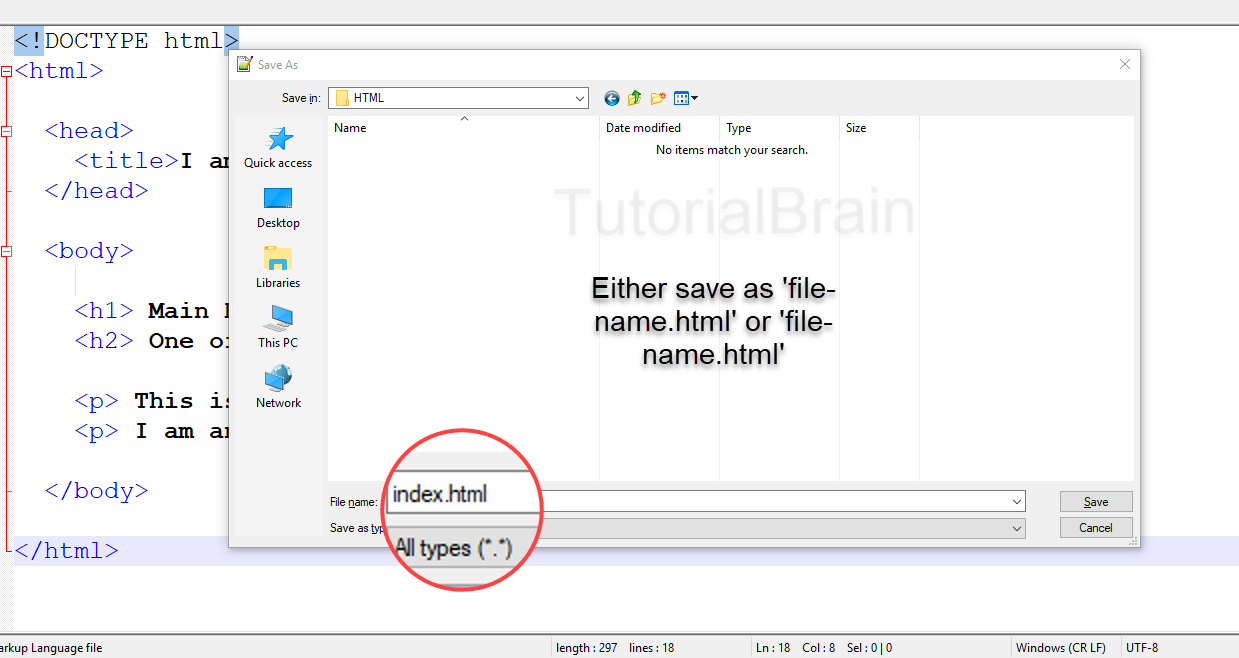Click the 'Save in:' label
Image resolution: width=1239 pixels, height=658 pixels.
(x=301, y=98)
